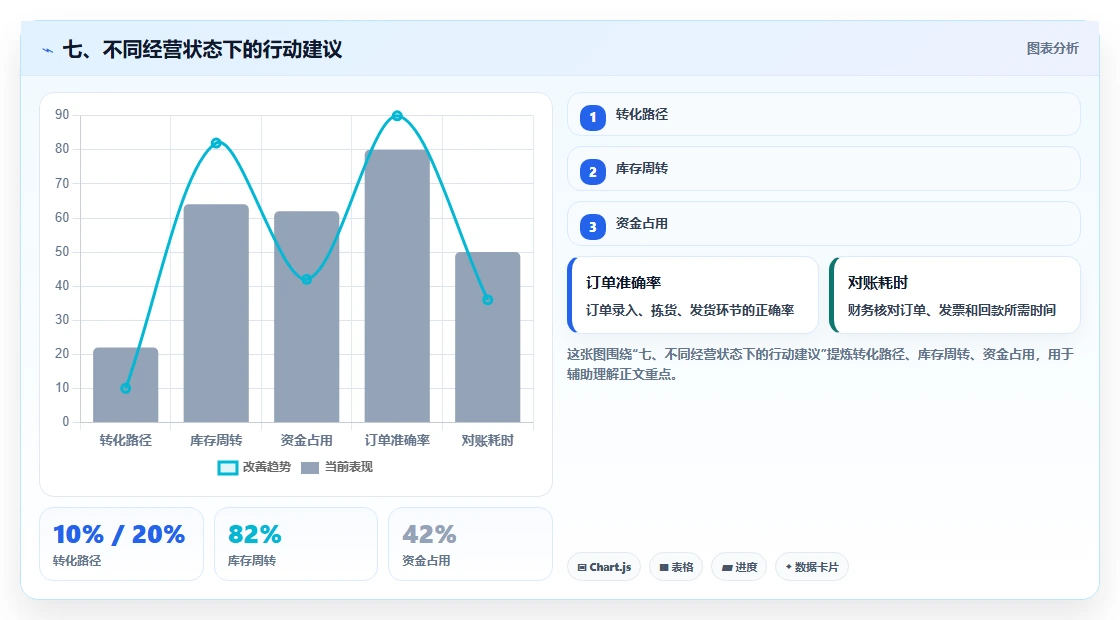
Task: Click the number 3 badge for 资金占用
Action: 592,226
